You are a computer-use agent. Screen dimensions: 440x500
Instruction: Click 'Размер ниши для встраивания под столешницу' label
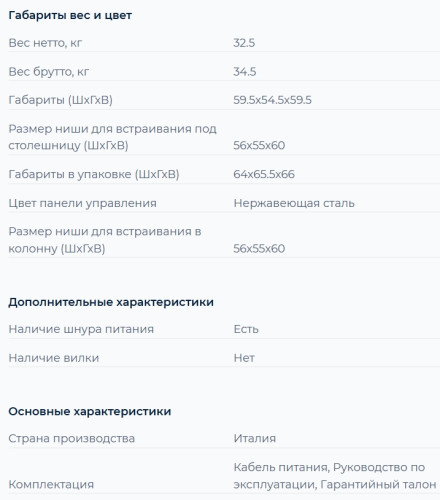click(112, 137)
